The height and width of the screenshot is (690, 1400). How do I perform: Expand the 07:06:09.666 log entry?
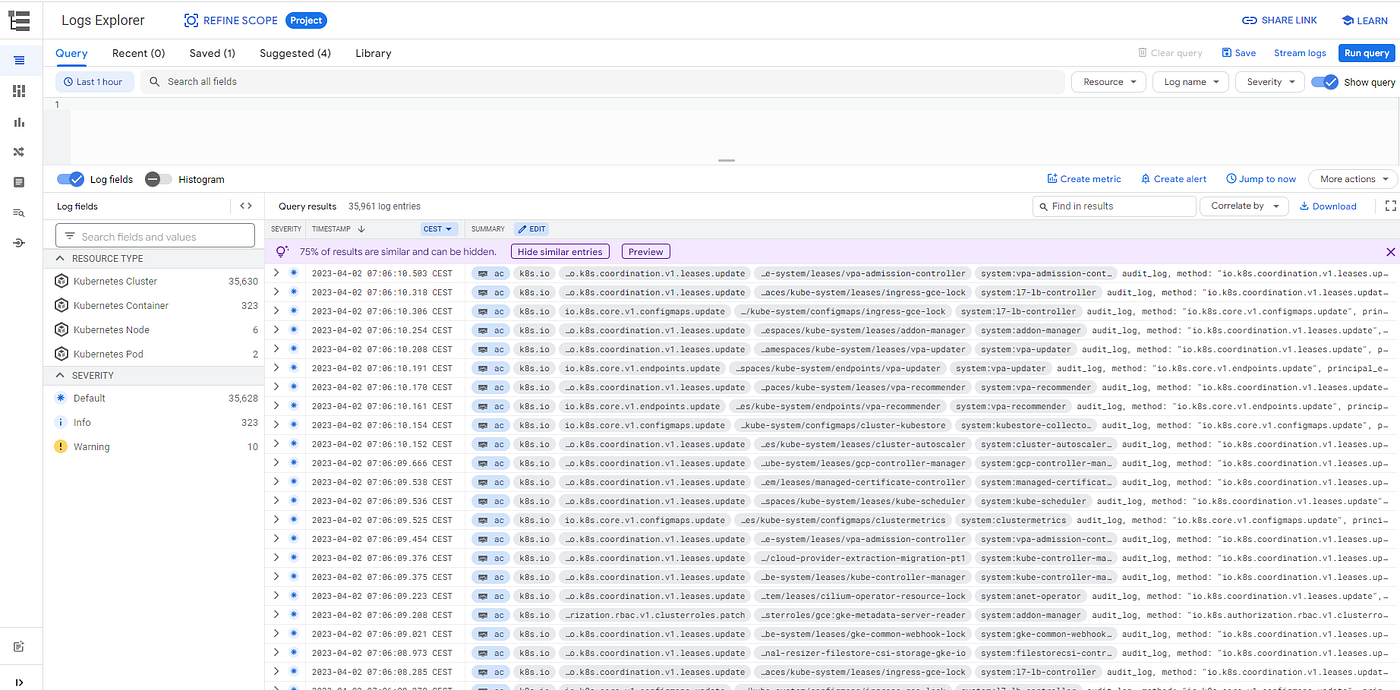(277, 463)
